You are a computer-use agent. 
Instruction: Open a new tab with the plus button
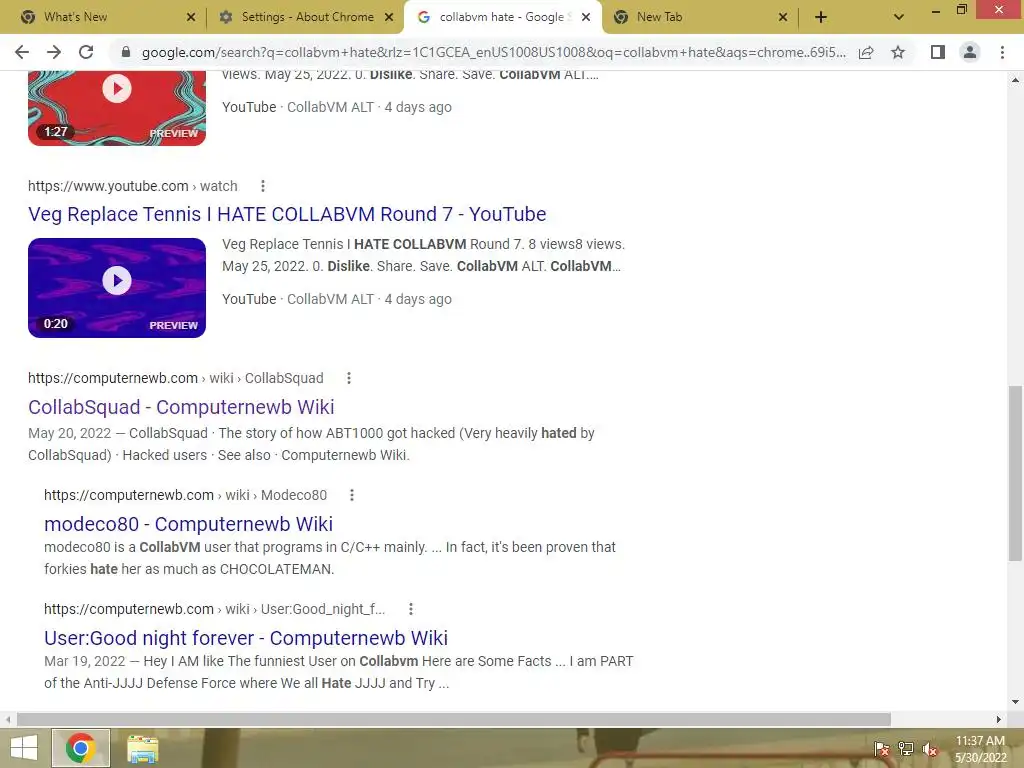click(x=821, y=17)
